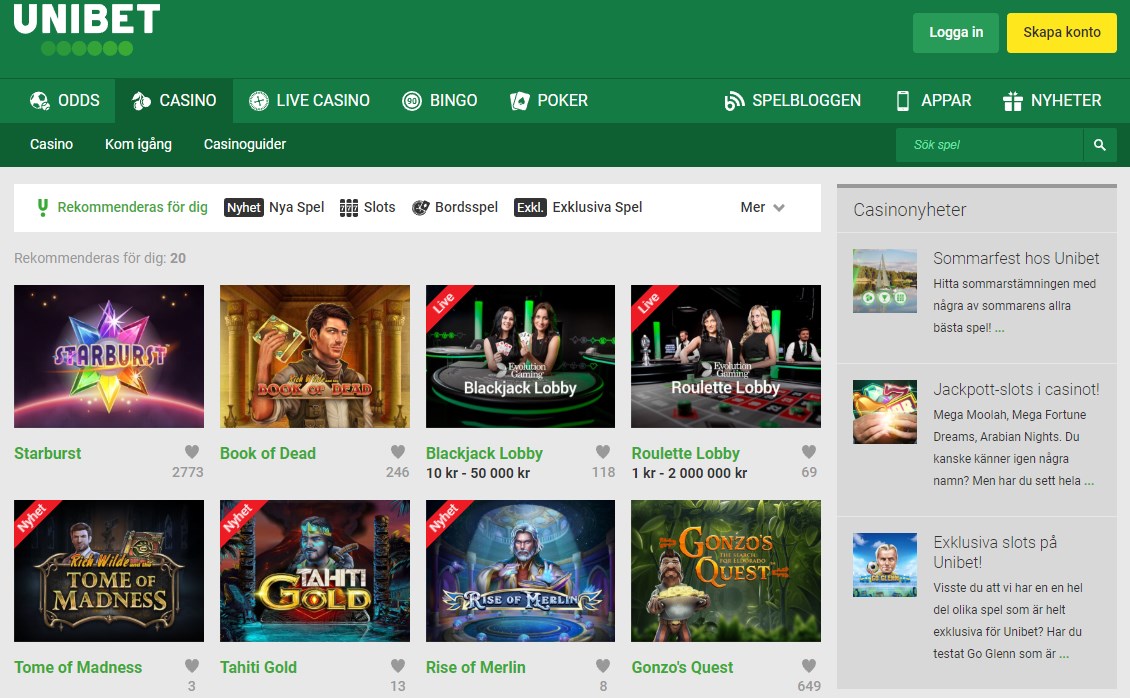
Task: Open the Jackpott-slots i casinot article
Action: 1016,389
